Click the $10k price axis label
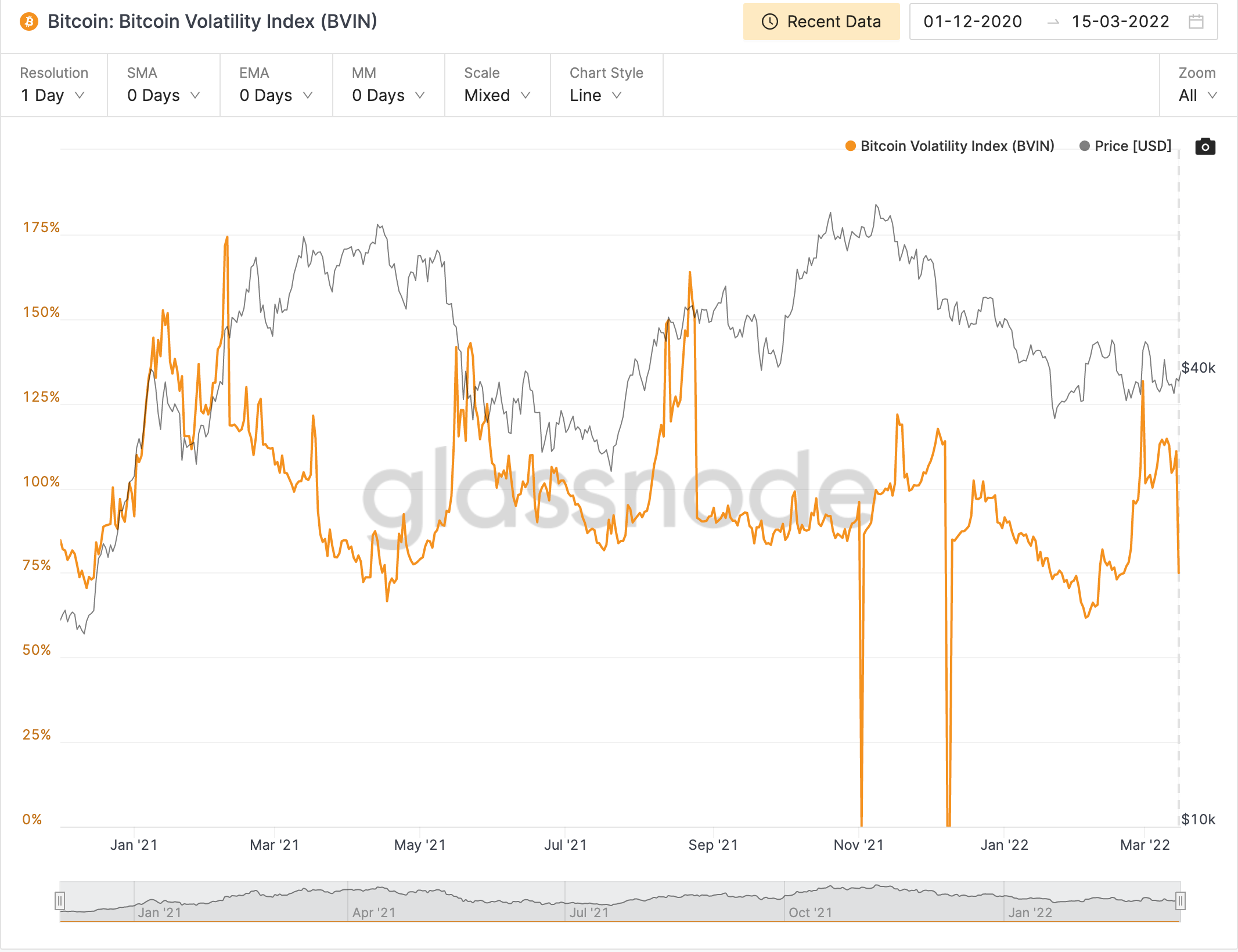The height and width of the screenshot is (952, 1238). 1198,820
